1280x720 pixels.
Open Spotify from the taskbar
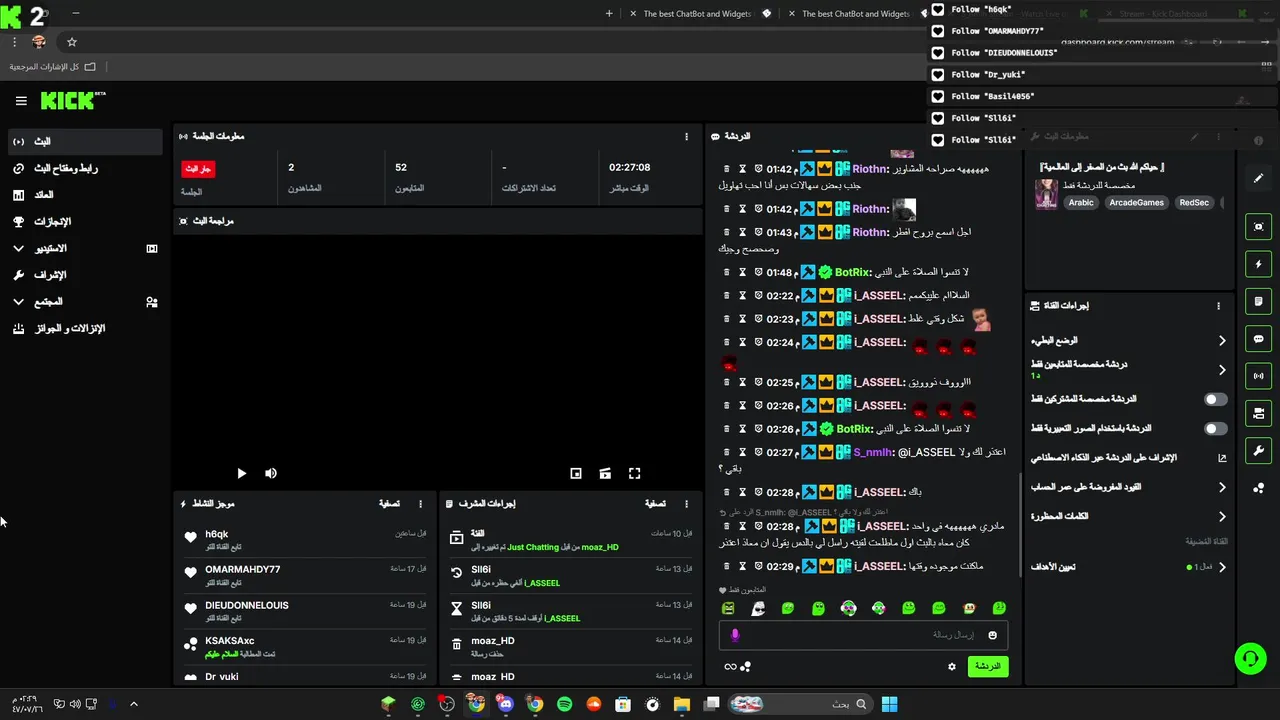pos(564,704)
